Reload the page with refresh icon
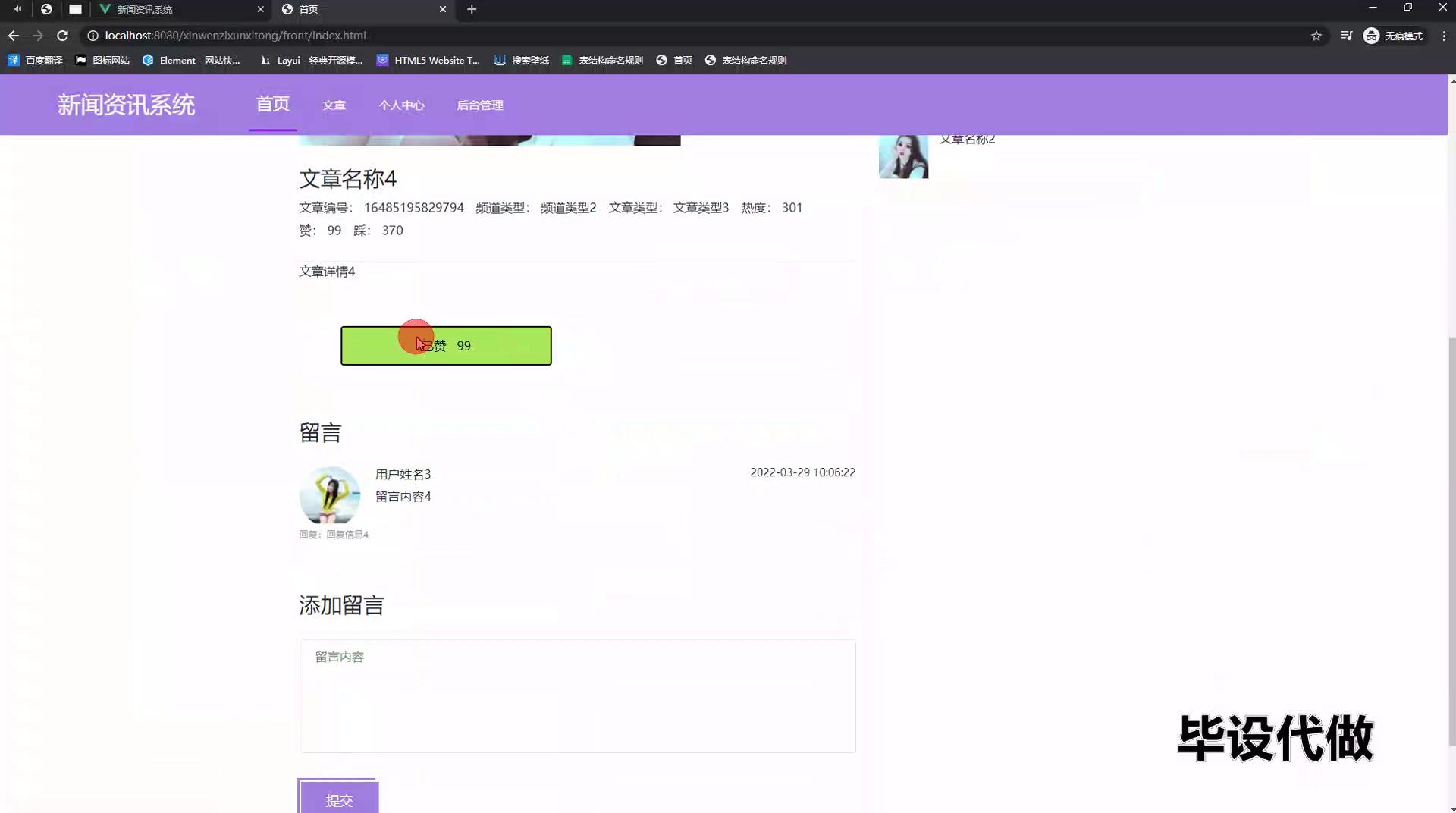 tap(63, 36)
